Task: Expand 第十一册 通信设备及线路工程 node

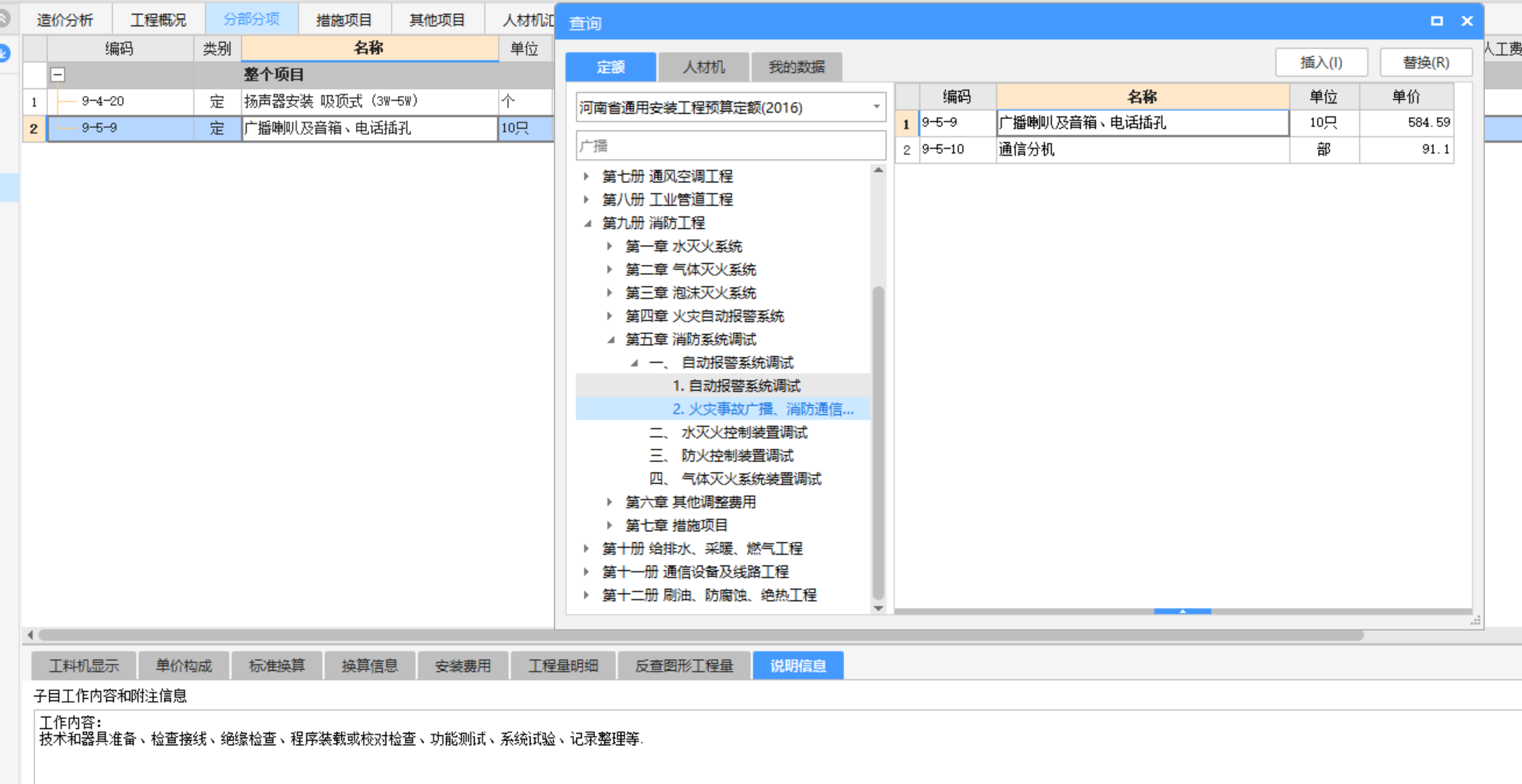Action: point(586,572)
